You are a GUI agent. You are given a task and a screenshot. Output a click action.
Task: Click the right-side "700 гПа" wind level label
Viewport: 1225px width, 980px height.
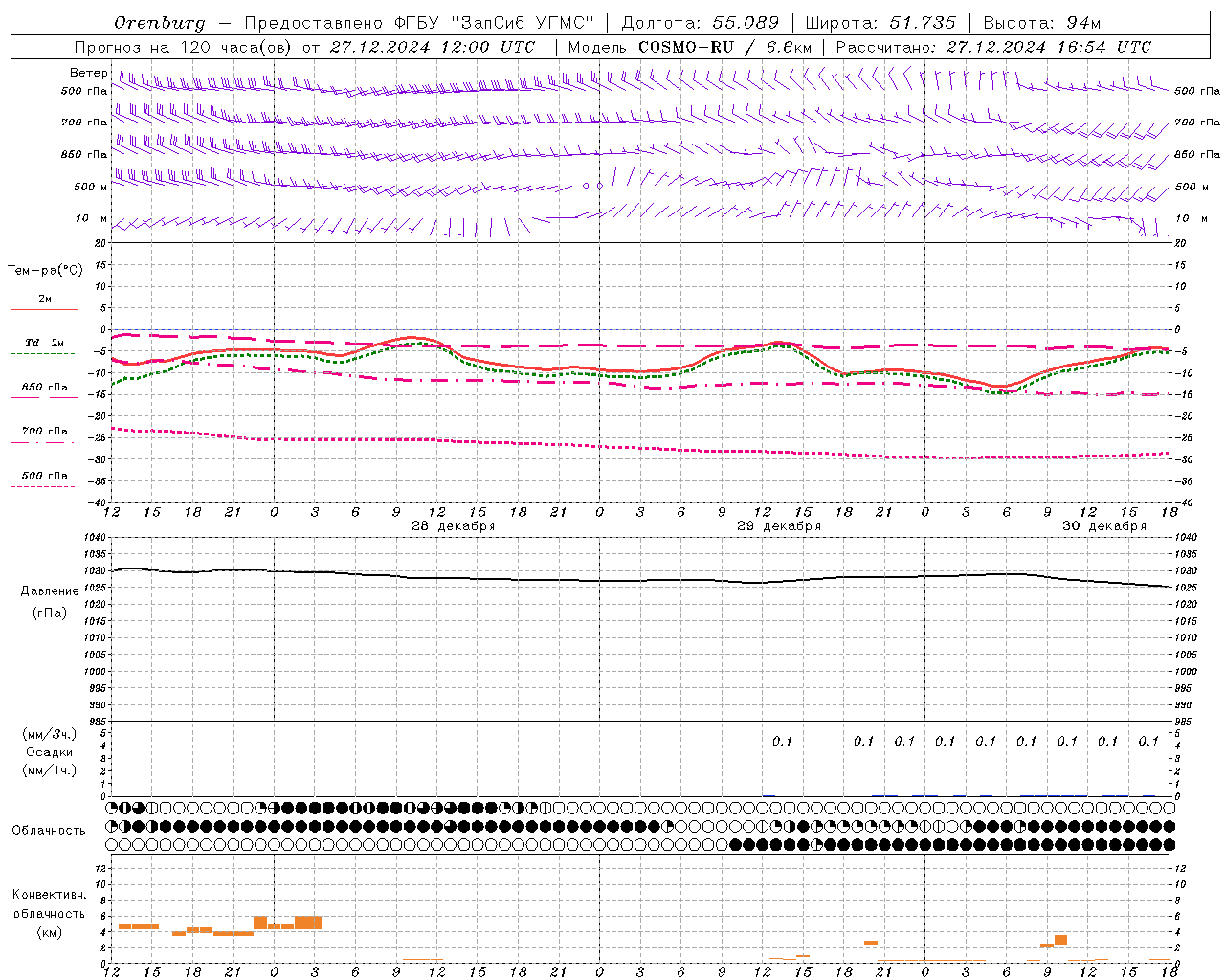click(x=1197, y=122)
